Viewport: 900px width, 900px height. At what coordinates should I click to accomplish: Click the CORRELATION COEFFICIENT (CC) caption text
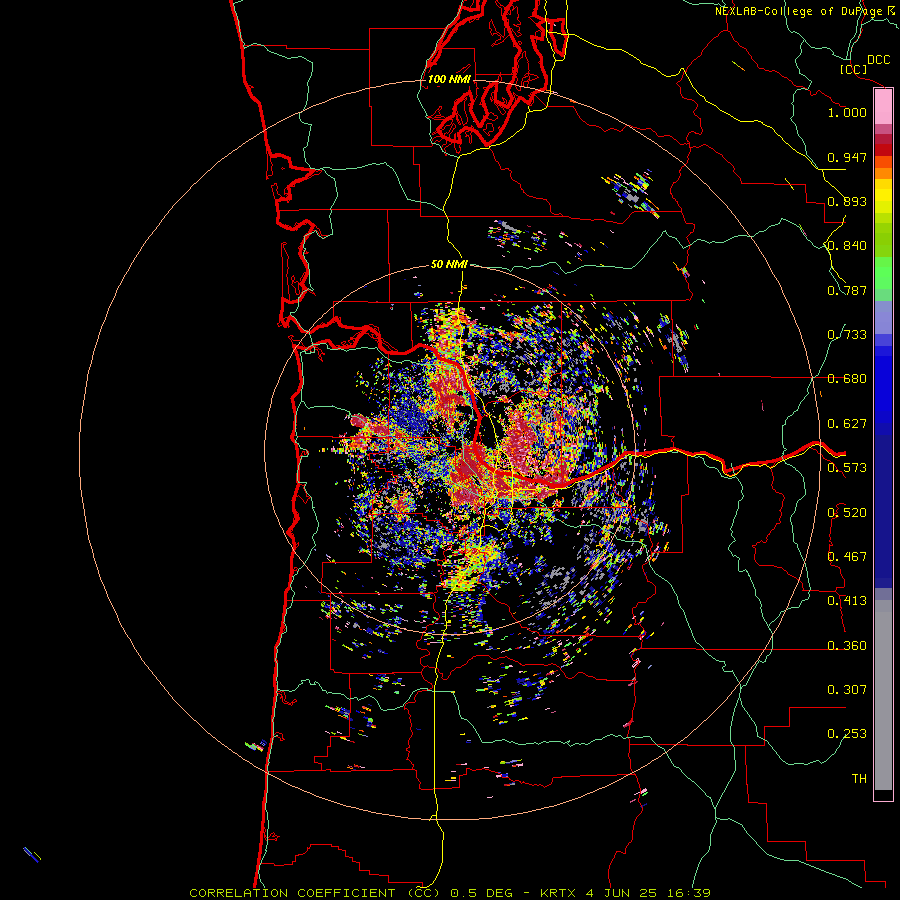(316, 893)
